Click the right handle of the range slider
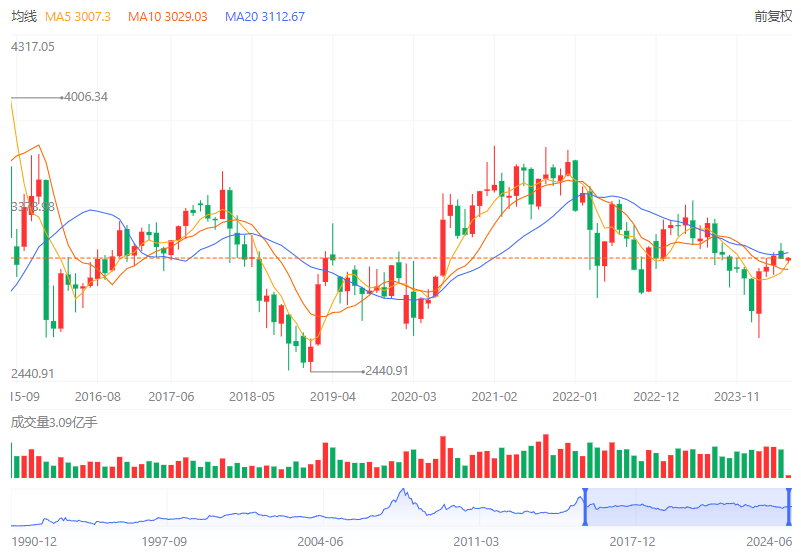Screen dimensions: 801x553 pyautogui.click(x=789, y=506)
